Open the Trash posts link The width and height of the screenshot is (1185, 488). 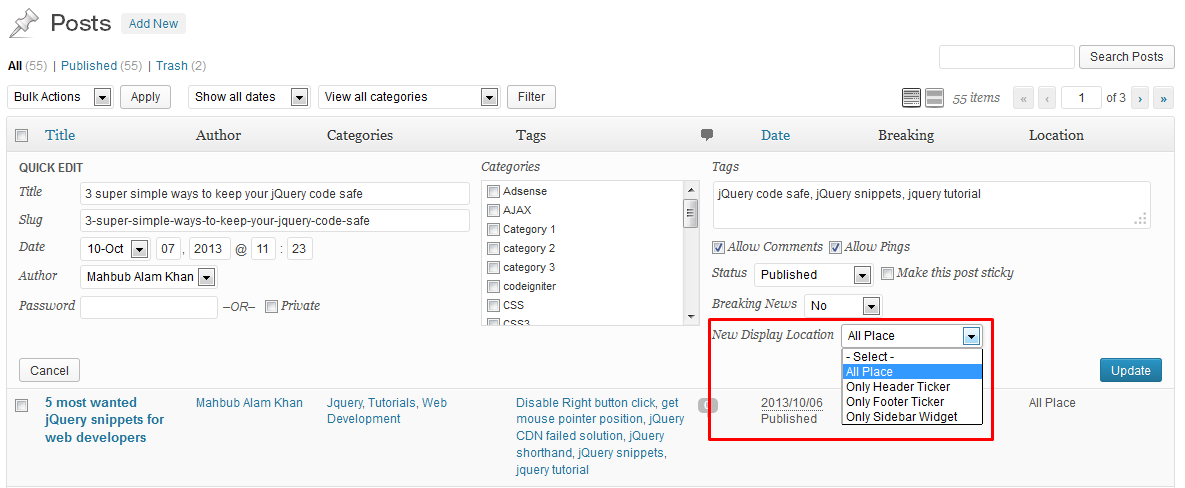pyautogui.click(x=171, y=66)
